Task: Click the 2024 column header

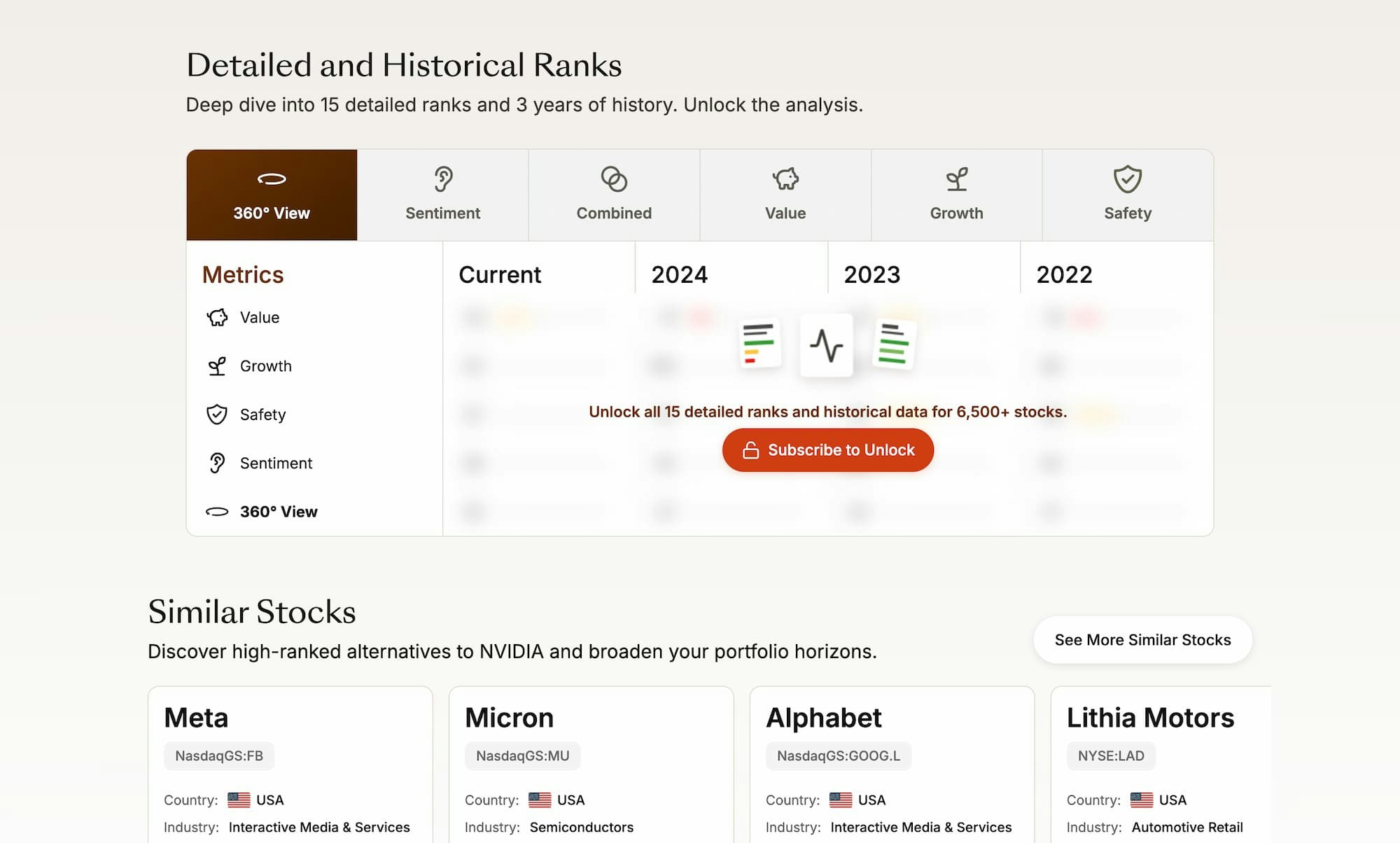Action: [x=679, y=274]
